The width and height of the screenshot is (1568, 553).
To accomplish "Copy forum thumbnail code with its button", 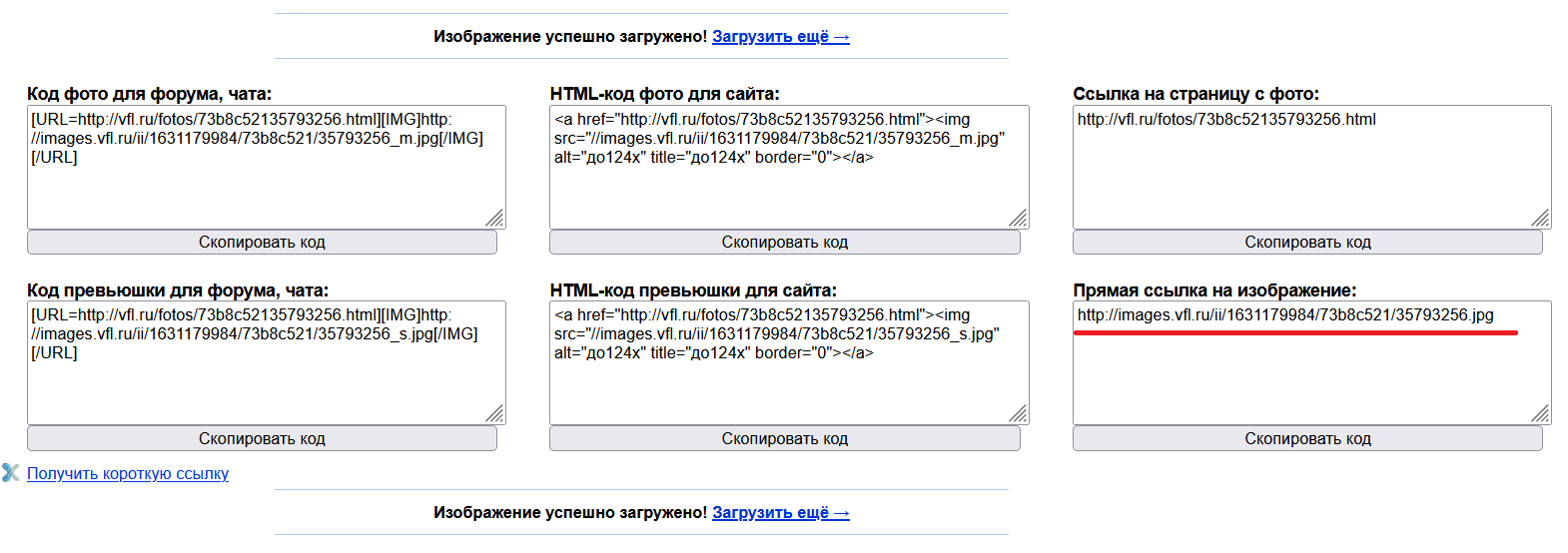I will coord(262,439).
